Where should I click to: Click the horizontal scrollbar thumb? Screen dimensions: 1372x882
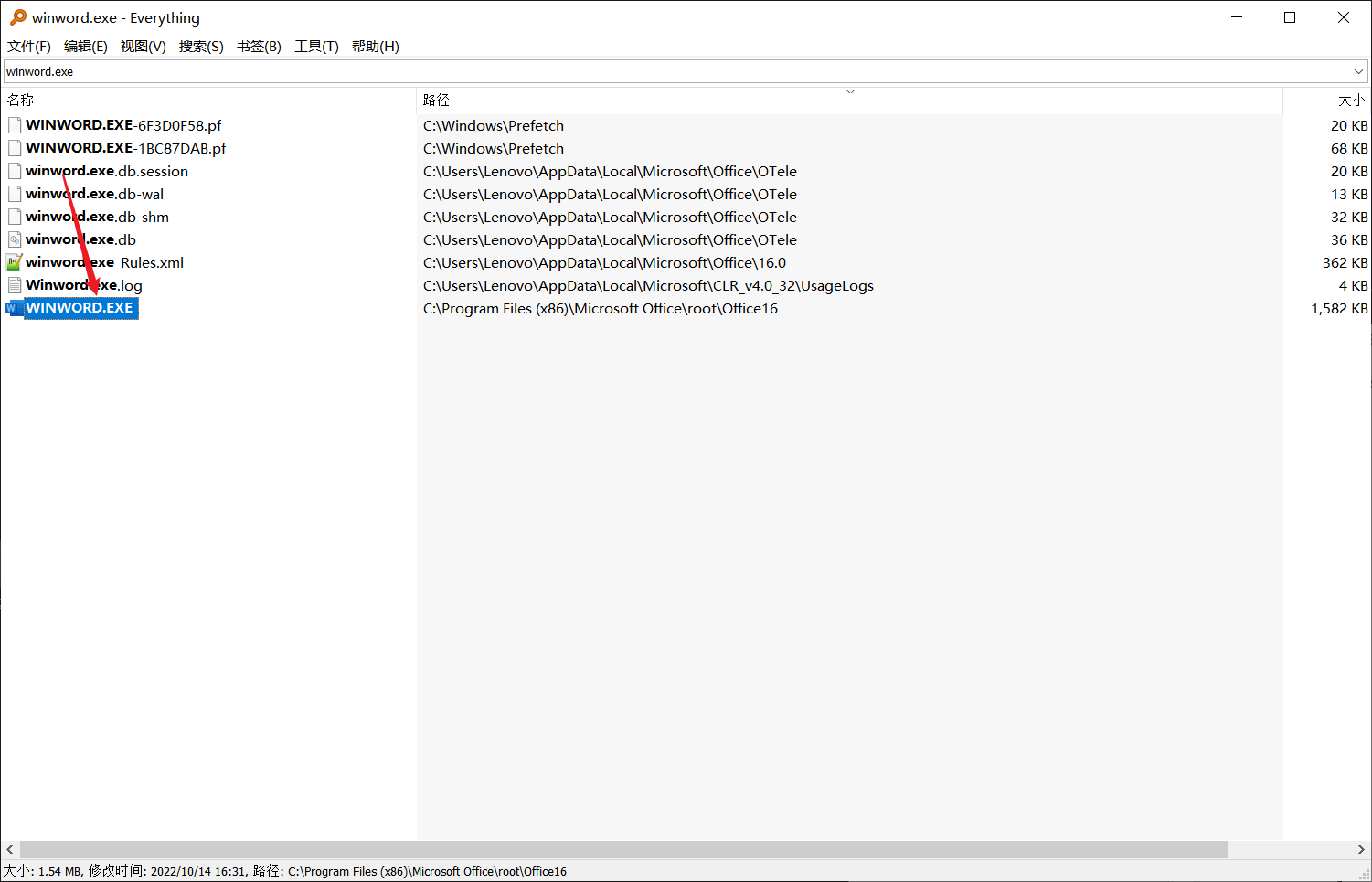tap(624, 849)
